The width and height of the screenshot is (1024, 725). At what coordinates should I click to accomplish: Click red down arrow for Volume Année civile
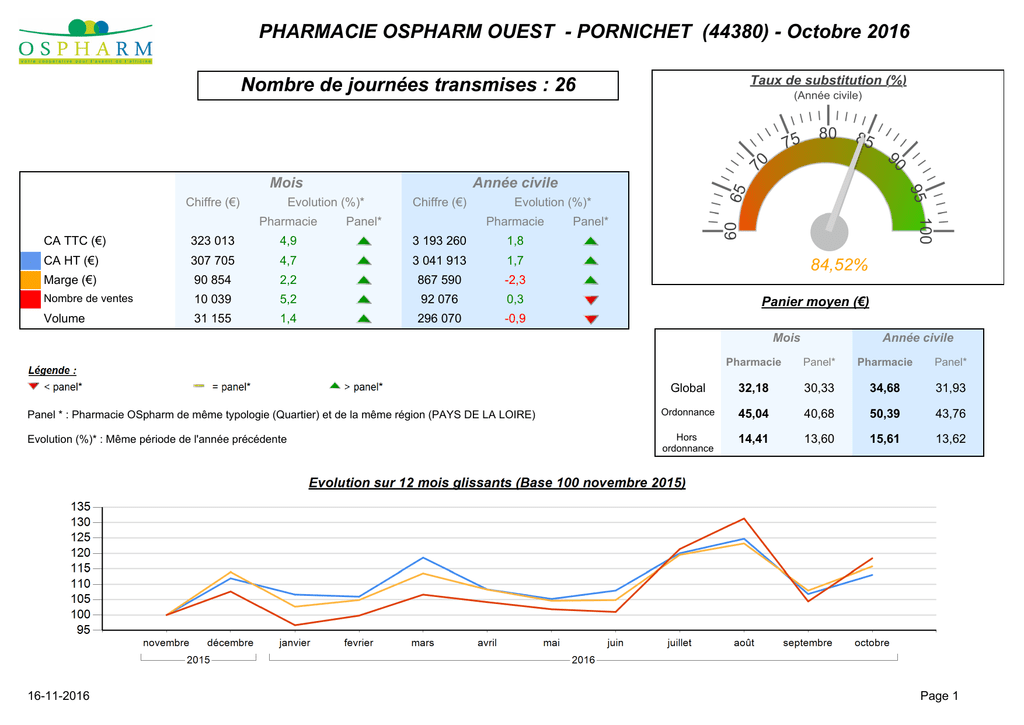591,319
